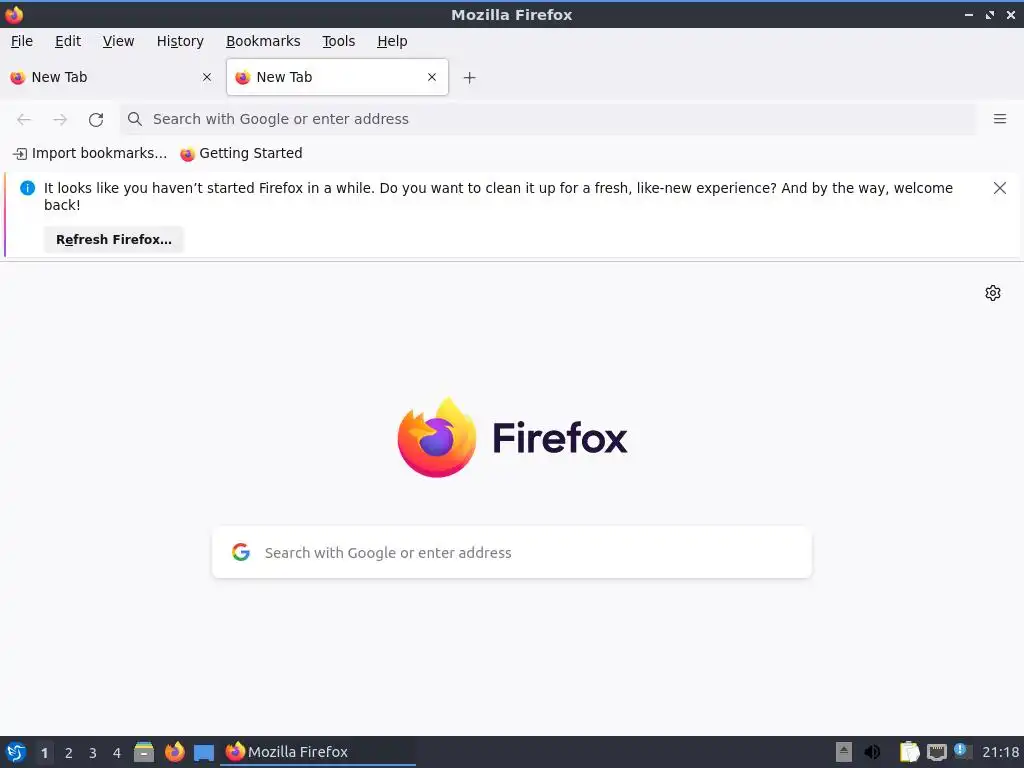This screenshot has width=1024, height=768.
Task: Open the Edit menu
Action: (x=68, y=41)
